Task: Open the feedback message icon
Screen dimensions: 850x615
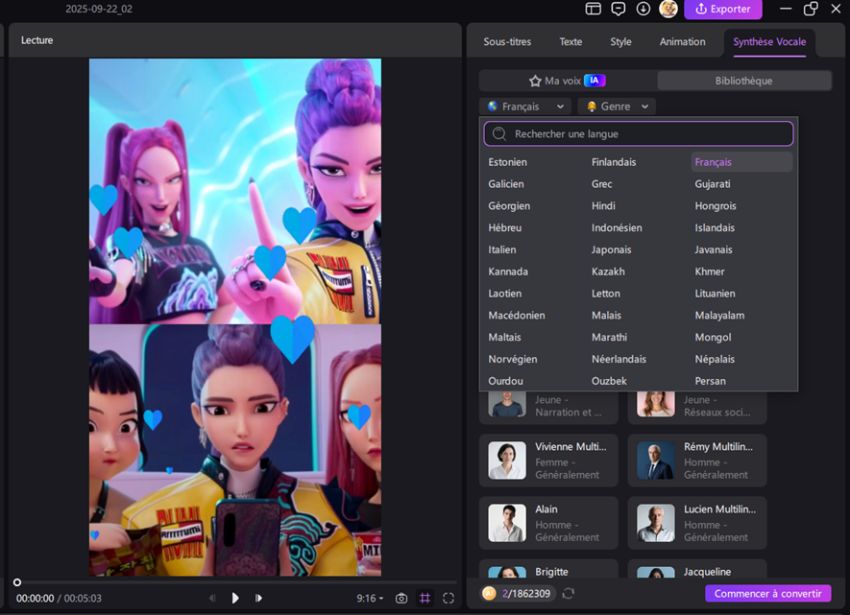Action: pos(618,9)
